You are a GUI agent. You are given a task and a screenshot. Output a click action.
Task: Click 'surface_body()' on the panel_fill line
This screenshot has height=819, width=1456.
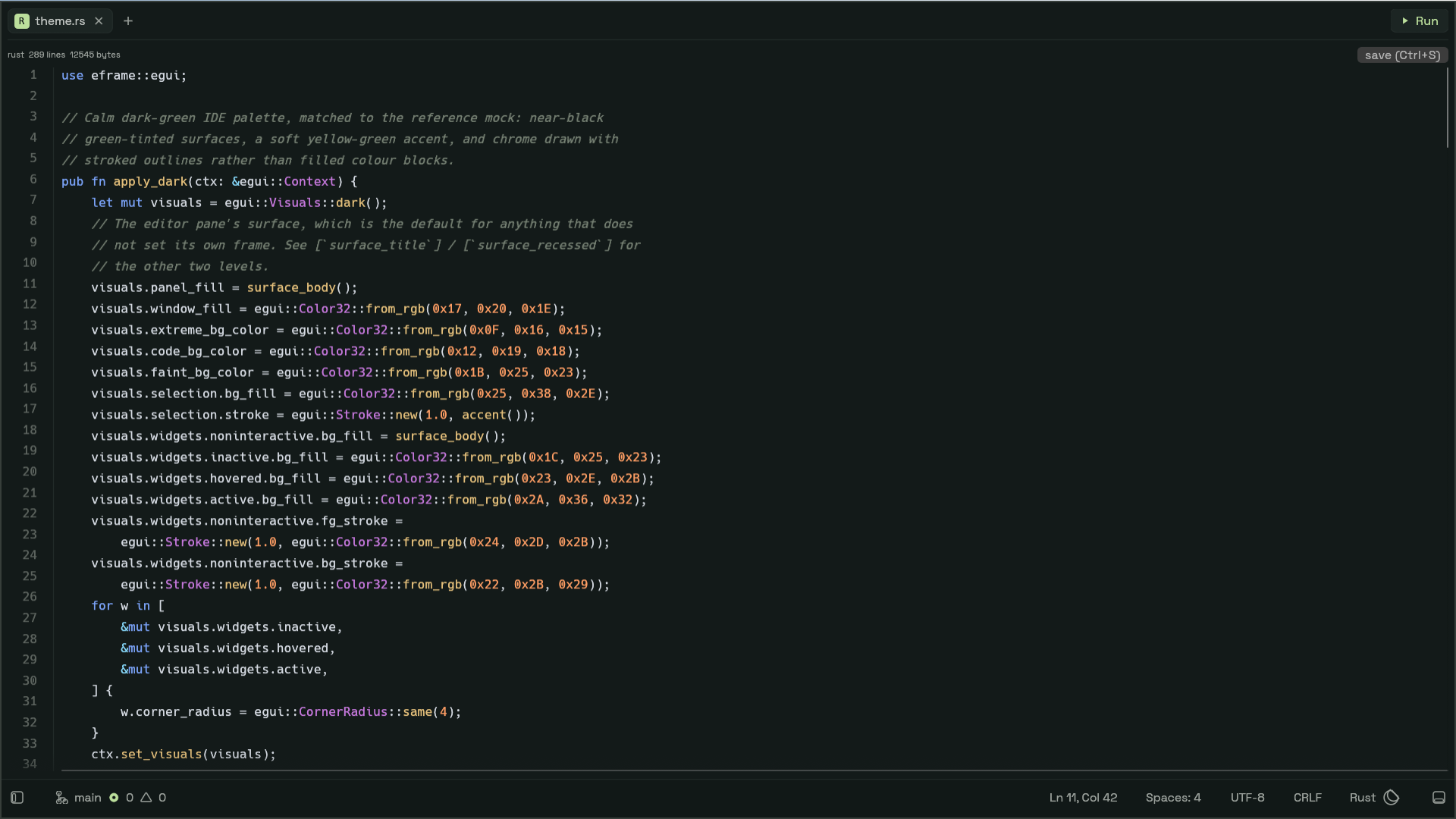(x=302, y=287)
